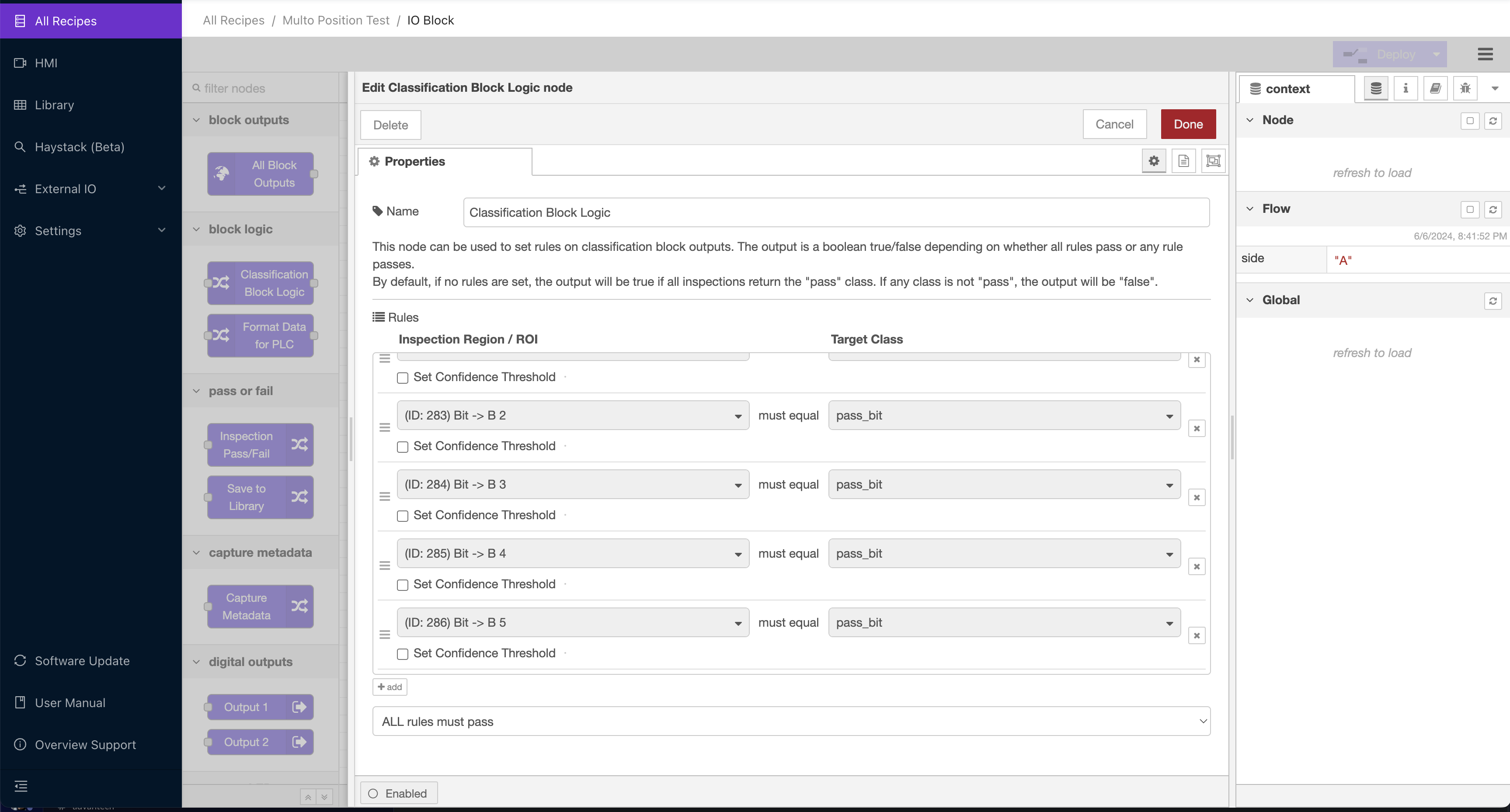This screenshot has height=812, width=1510.
Task: Click the database context data icon
Action: tap(1376, 88)
